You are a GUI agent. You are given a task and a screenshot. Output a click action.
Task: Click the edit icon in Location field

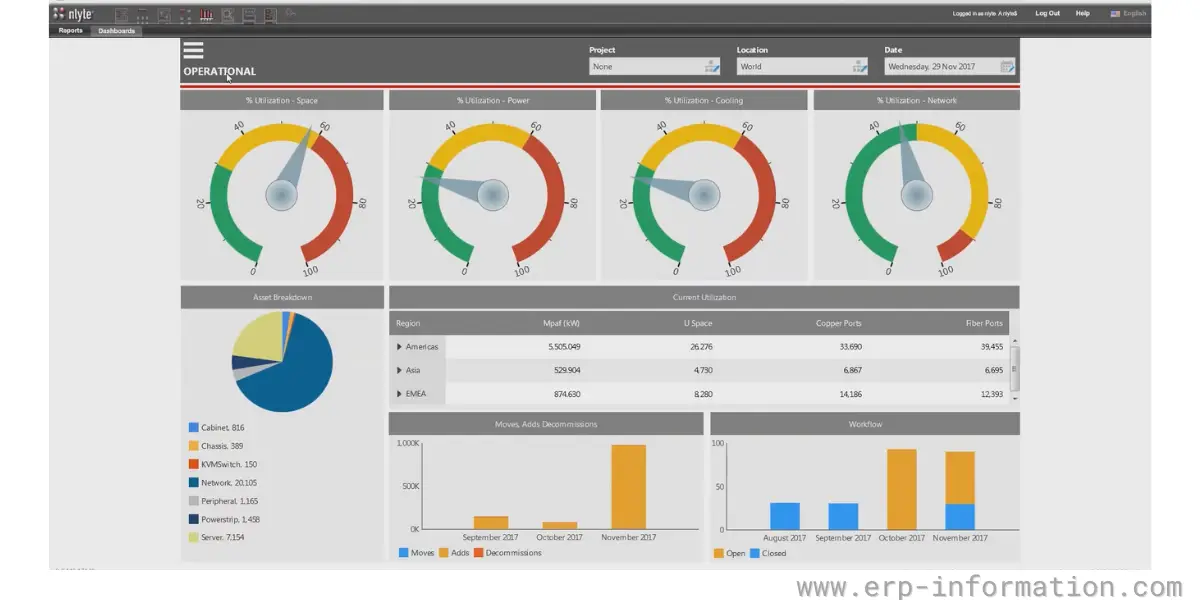coord(859,67)
